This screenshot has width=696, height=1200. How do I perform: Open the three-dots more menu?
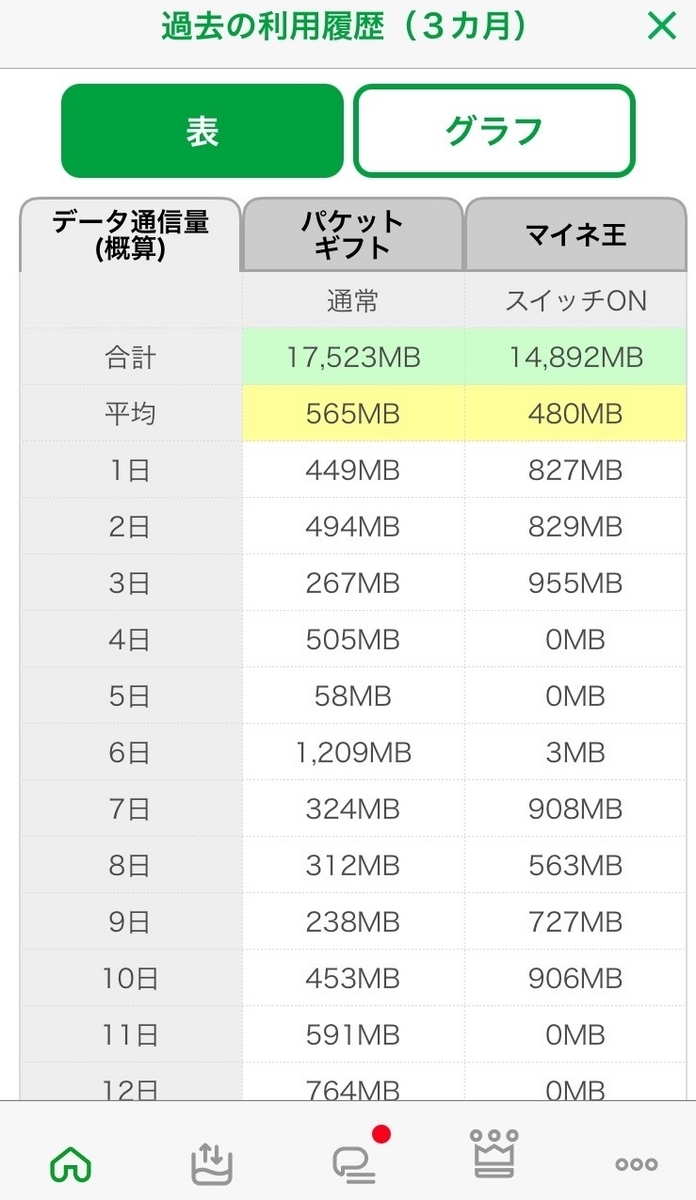636,1164
